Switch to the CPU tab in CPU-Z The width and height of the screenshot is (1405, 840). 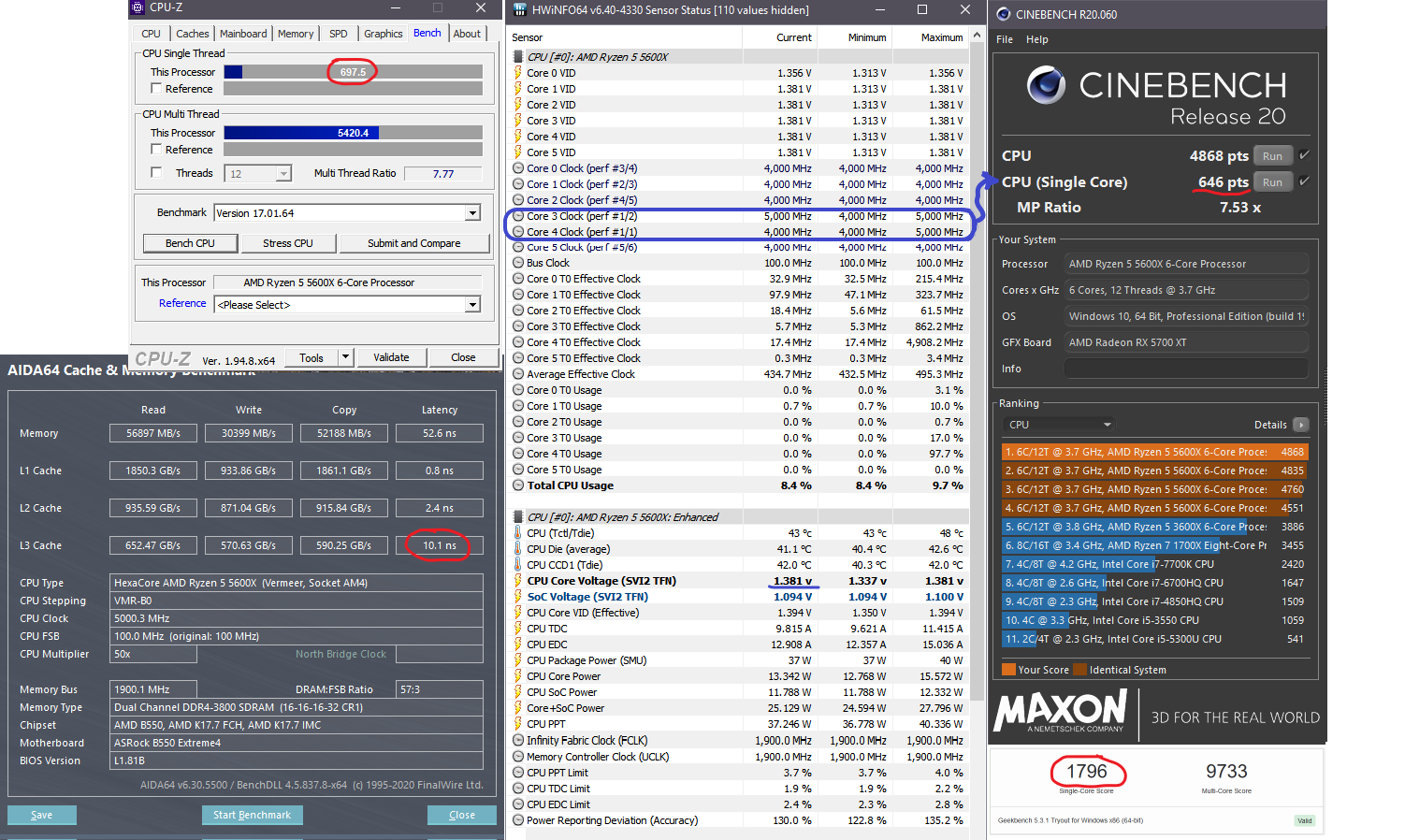[x=152, y=34]
